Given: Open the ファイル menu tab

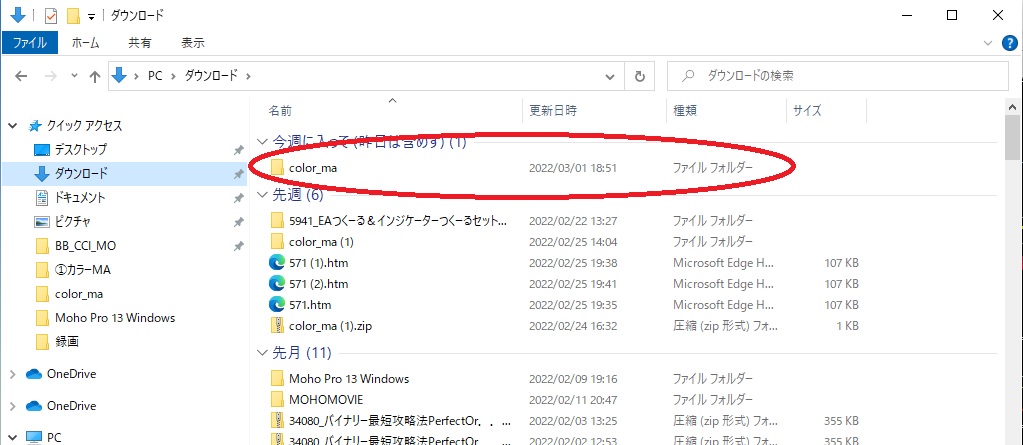Looking at the screenshot, I should click(x=29, y=43).
